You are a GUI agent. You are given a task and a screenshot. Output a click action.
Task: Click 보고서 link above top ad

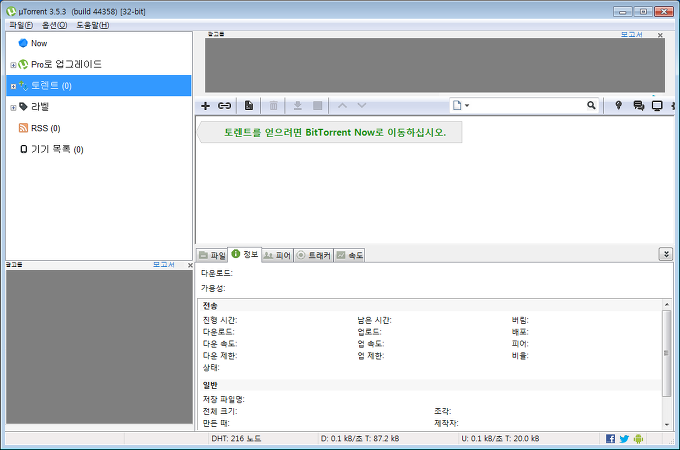click(x=631, y=34)
